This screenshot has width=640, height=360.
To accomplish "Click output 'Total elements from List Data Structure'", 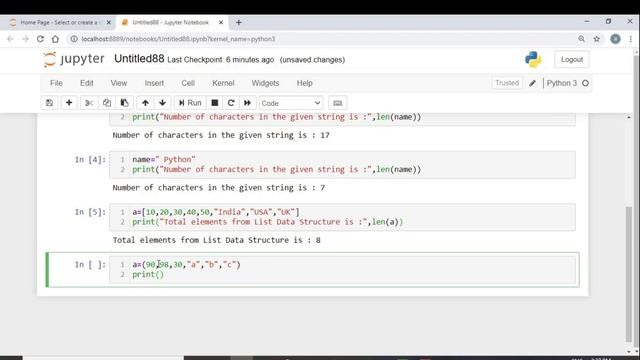I will (216, 240).
